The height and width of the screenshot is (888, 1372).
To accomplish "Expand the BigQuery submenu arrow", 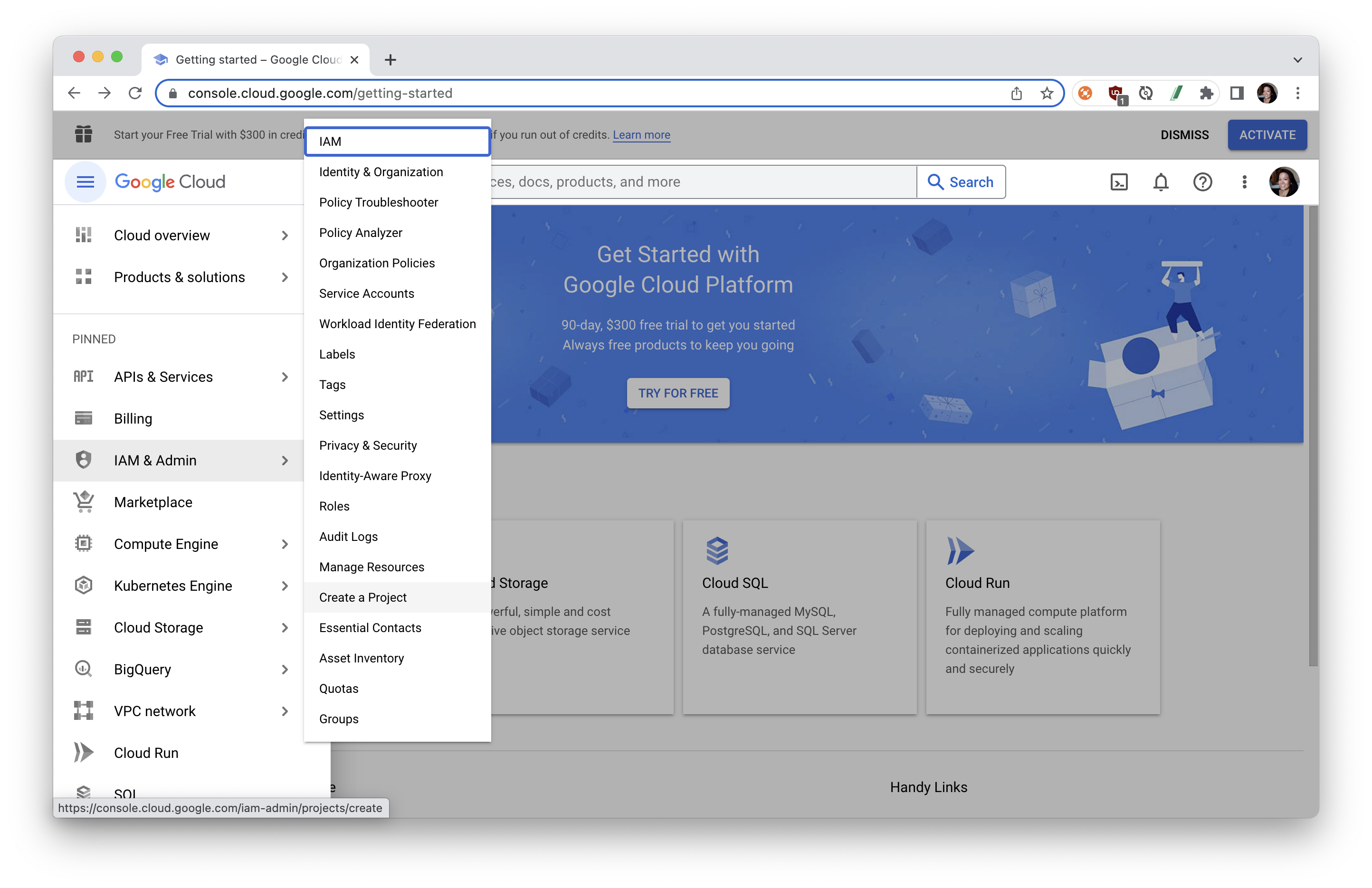I will coord(285,669).
